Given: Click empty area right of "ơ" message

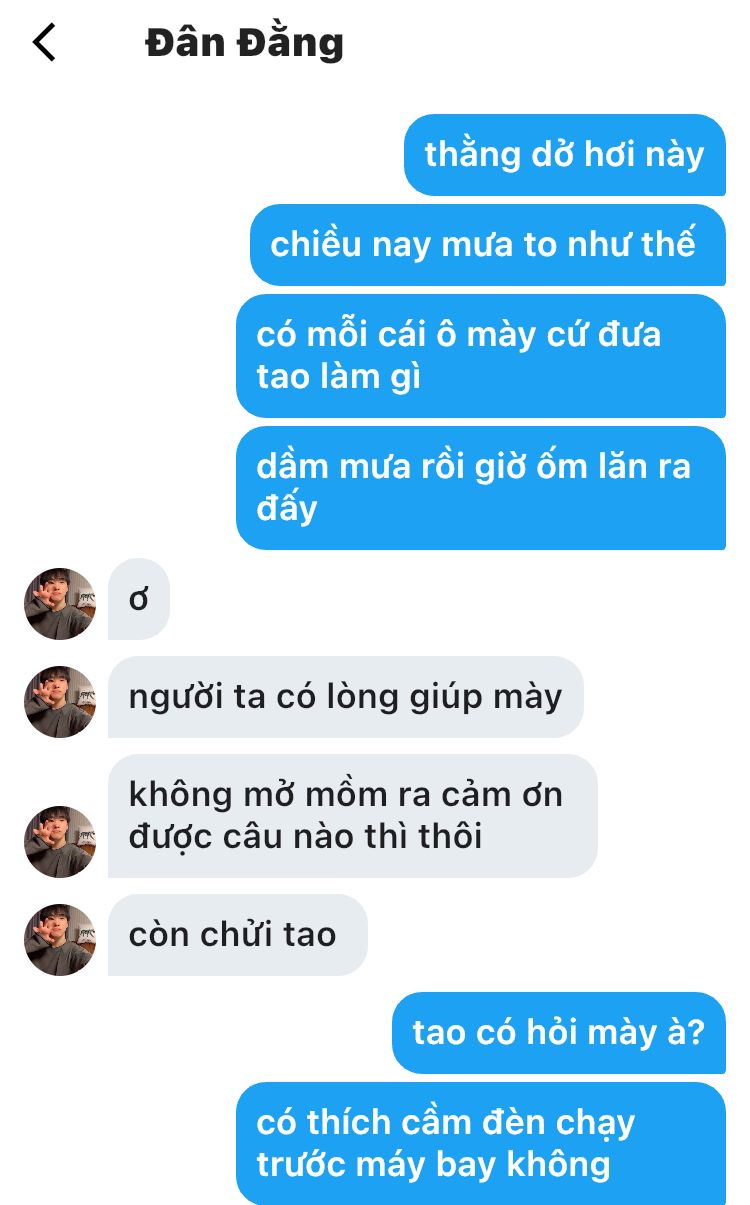Looking at the screenshot, I should coord(450,599).
